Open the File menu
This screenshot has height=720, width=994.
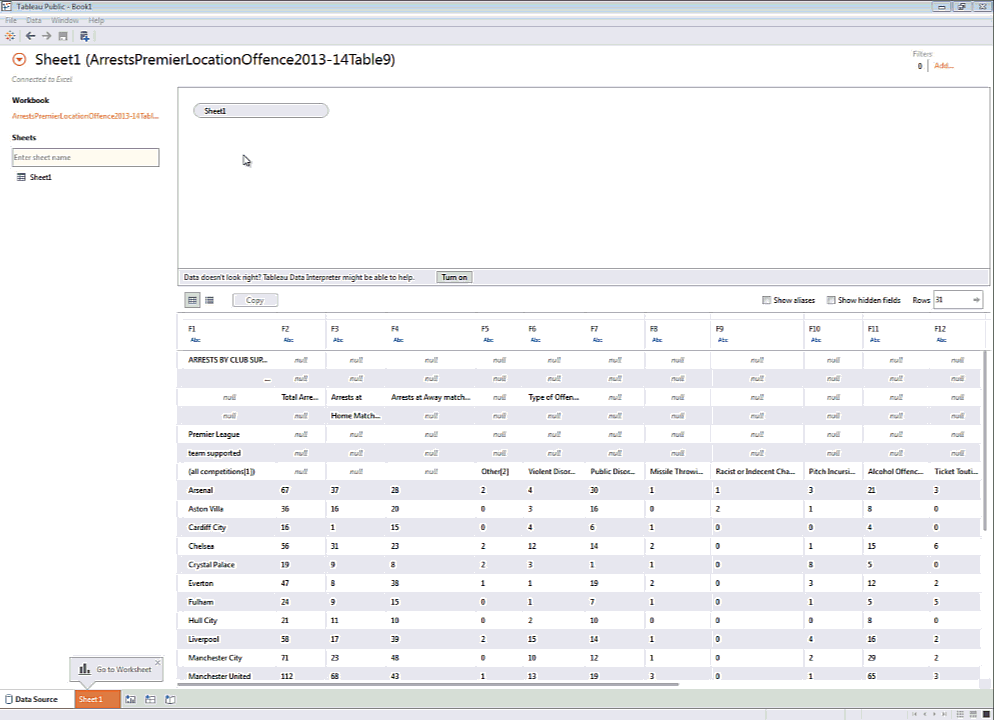coord(11,20)
